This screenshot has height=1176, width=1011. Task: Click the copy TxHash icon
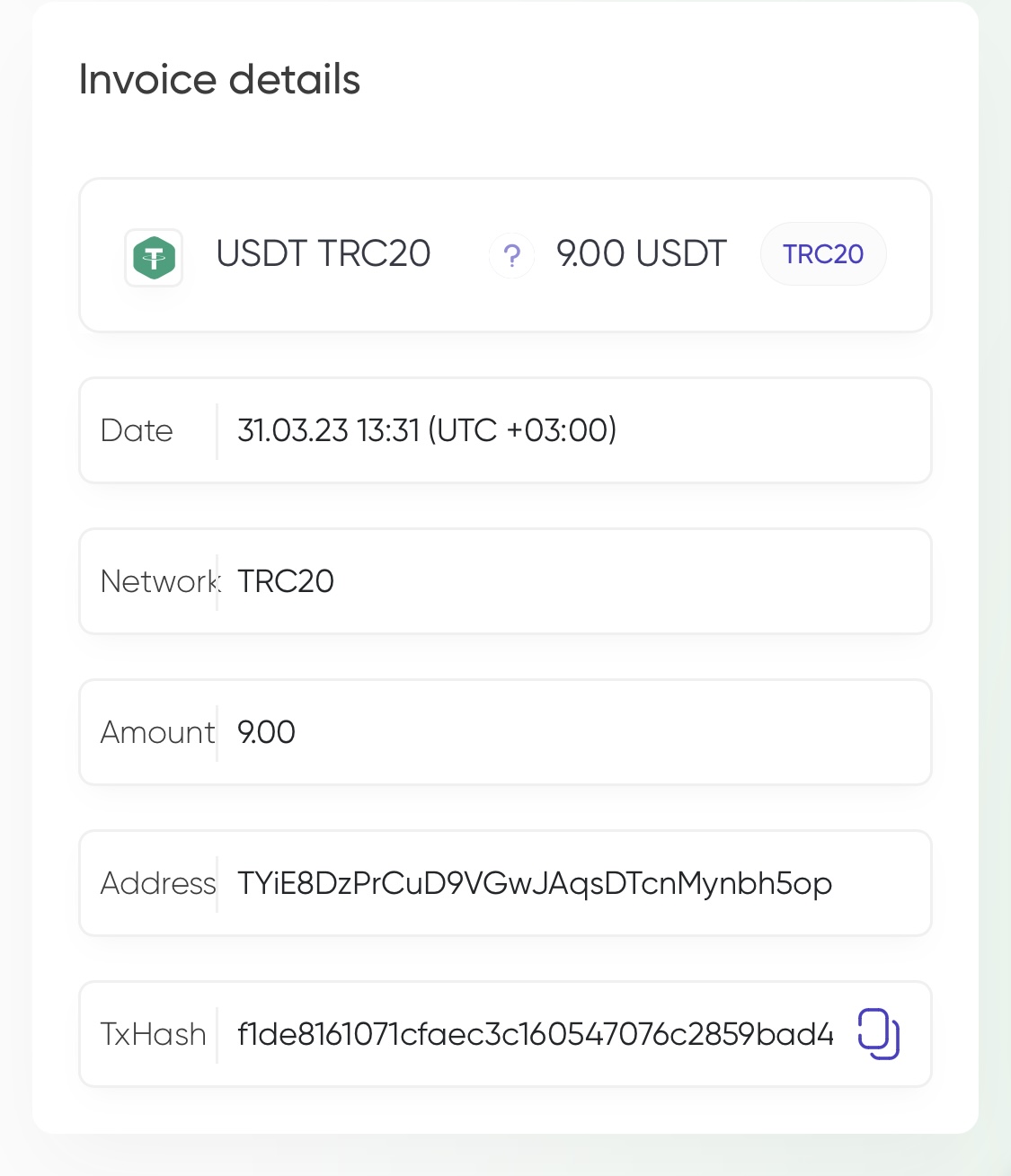coord(879,1034)
